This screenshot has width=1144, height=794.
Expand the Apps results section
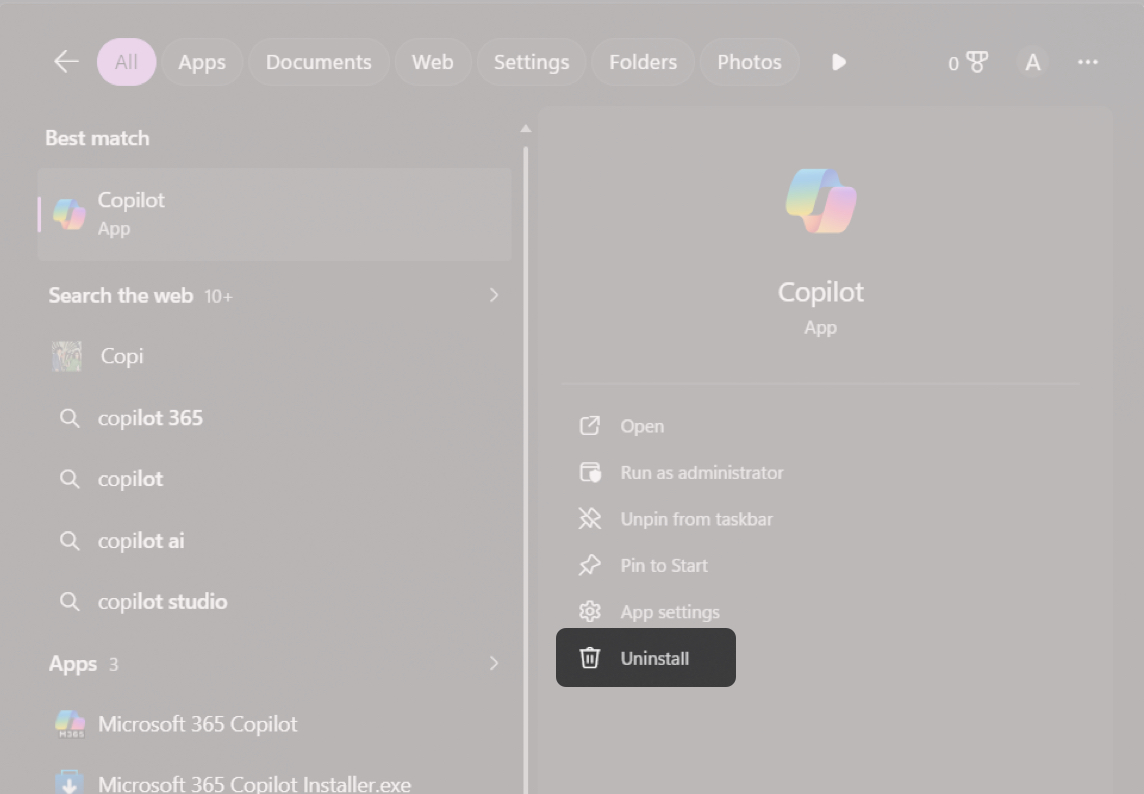coord(493,663)
